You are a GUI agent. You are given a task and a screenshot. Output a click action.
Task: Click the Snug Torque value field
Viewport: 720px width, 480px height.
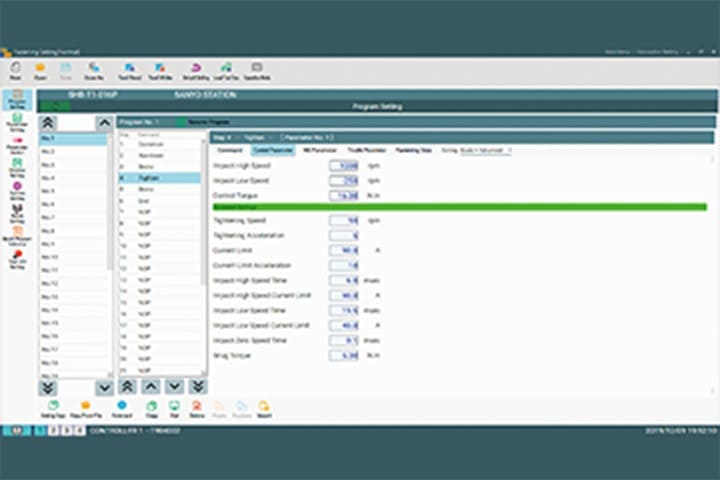(345, 355)
